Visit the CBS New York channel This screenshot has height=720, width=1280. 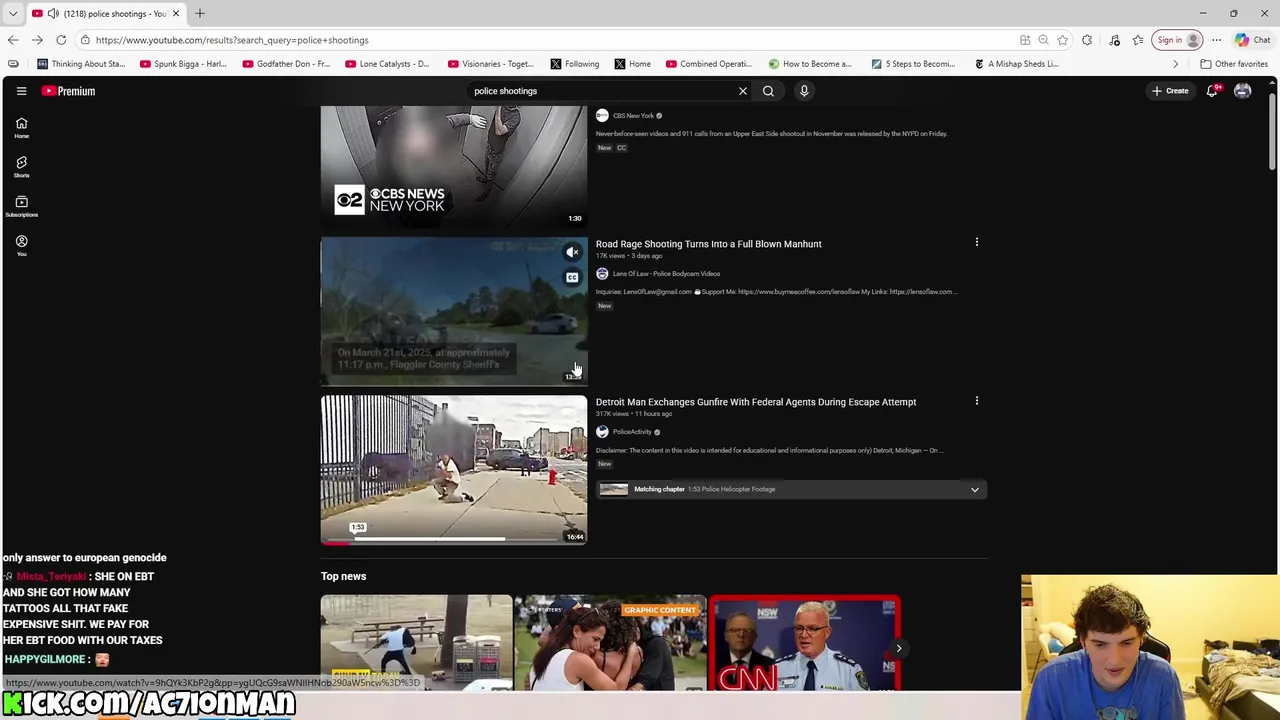tap(633, 116)
